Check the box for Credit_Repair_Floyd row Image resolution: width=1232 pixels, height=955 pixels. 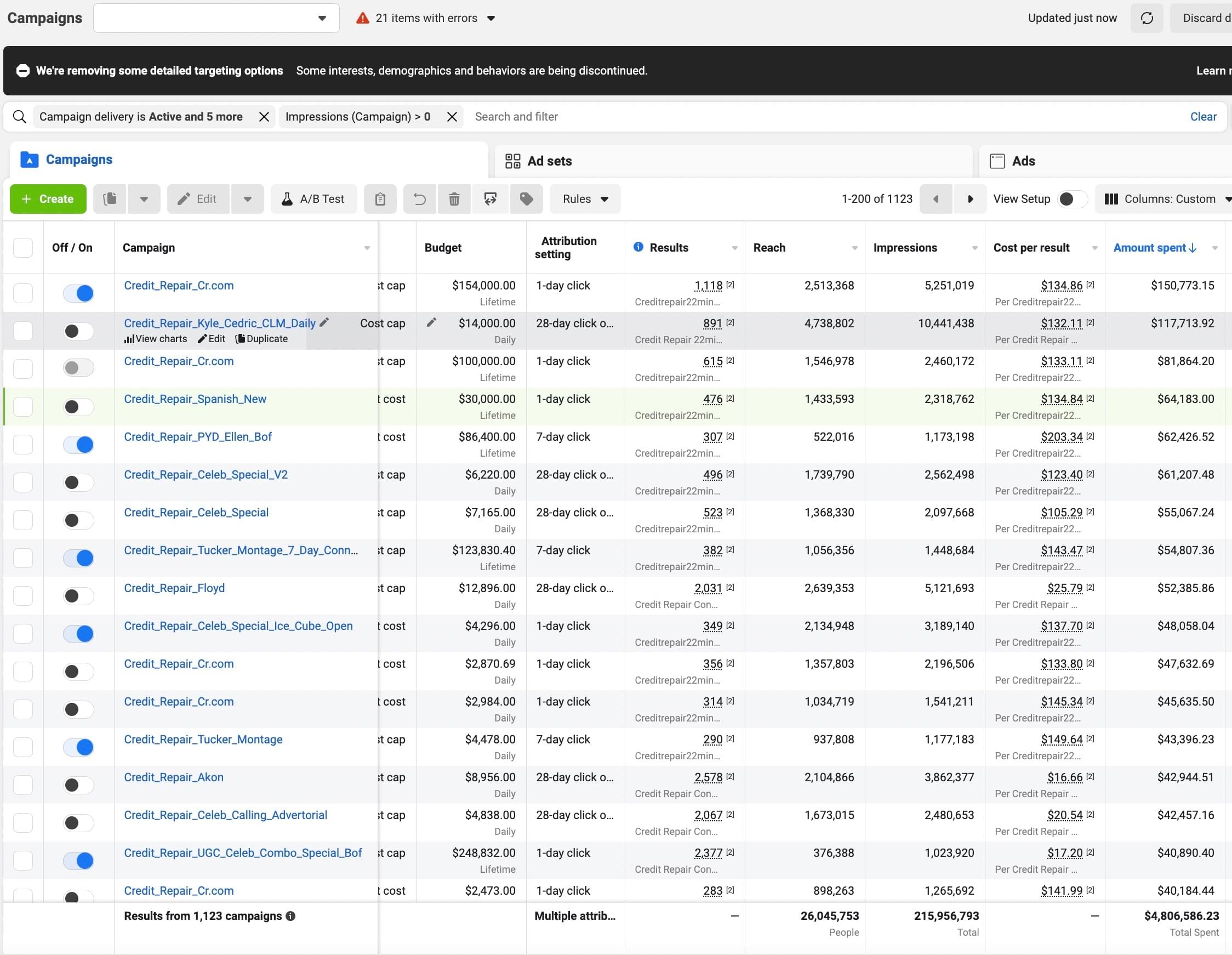(23, 596)
